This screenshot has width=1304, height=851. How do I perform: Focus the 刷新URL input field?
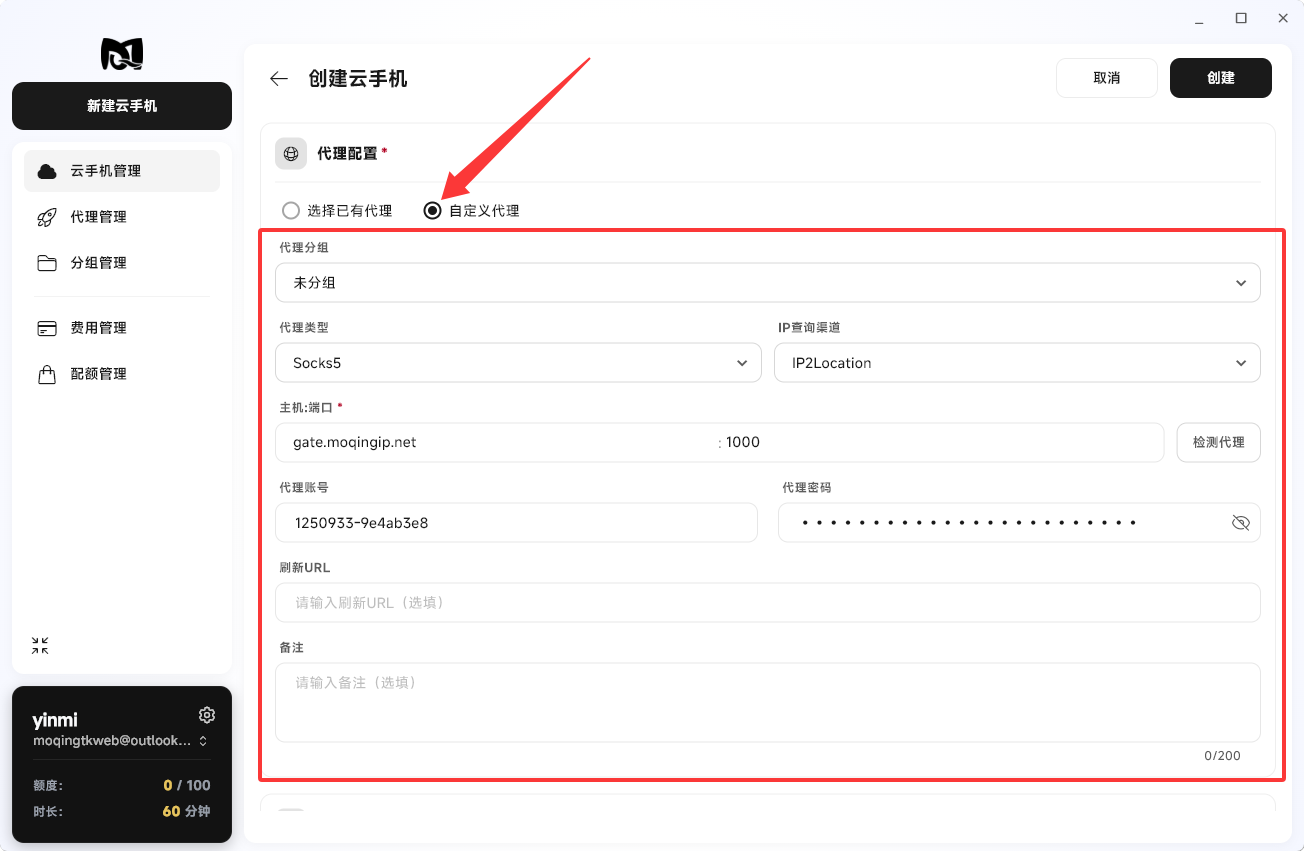[x=768, y=603]
